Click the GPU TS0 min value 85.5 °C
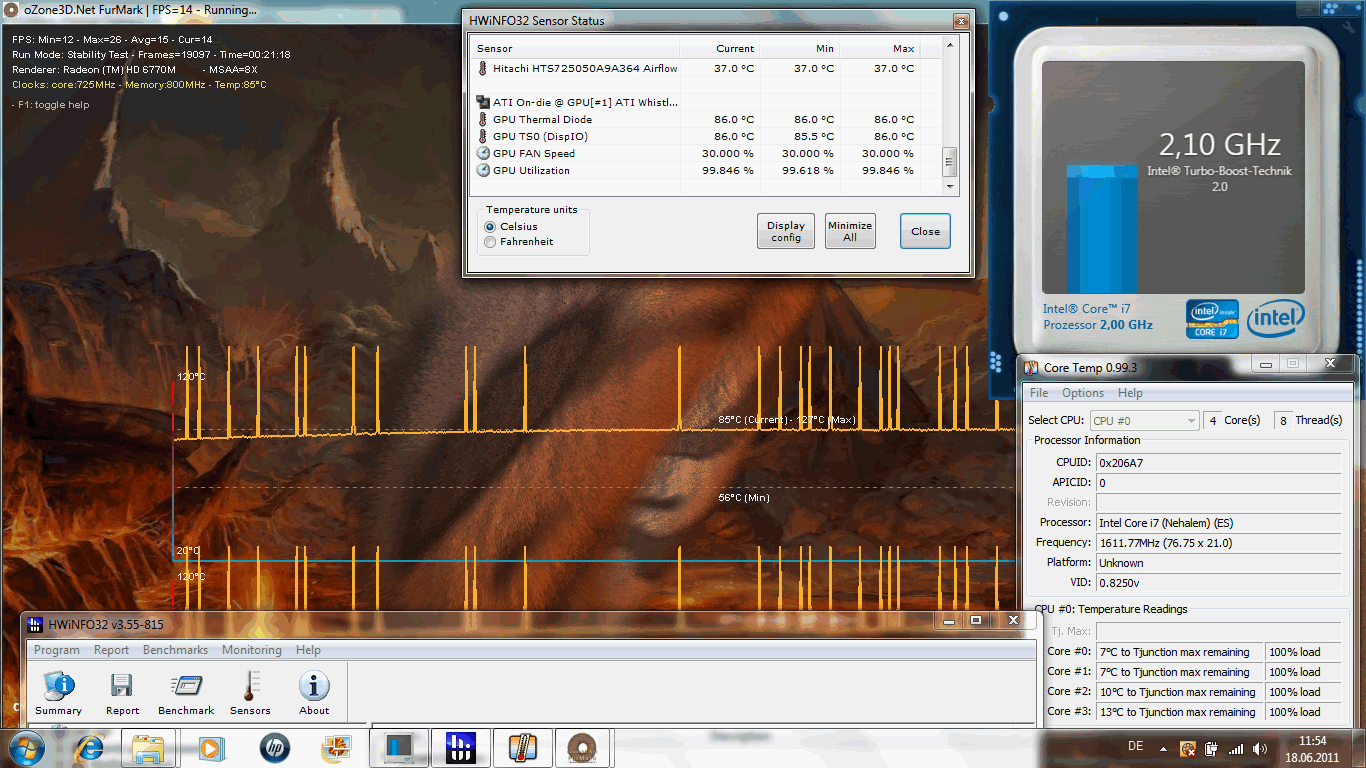This screenshot has width=1366, height=768. [813, 136]
